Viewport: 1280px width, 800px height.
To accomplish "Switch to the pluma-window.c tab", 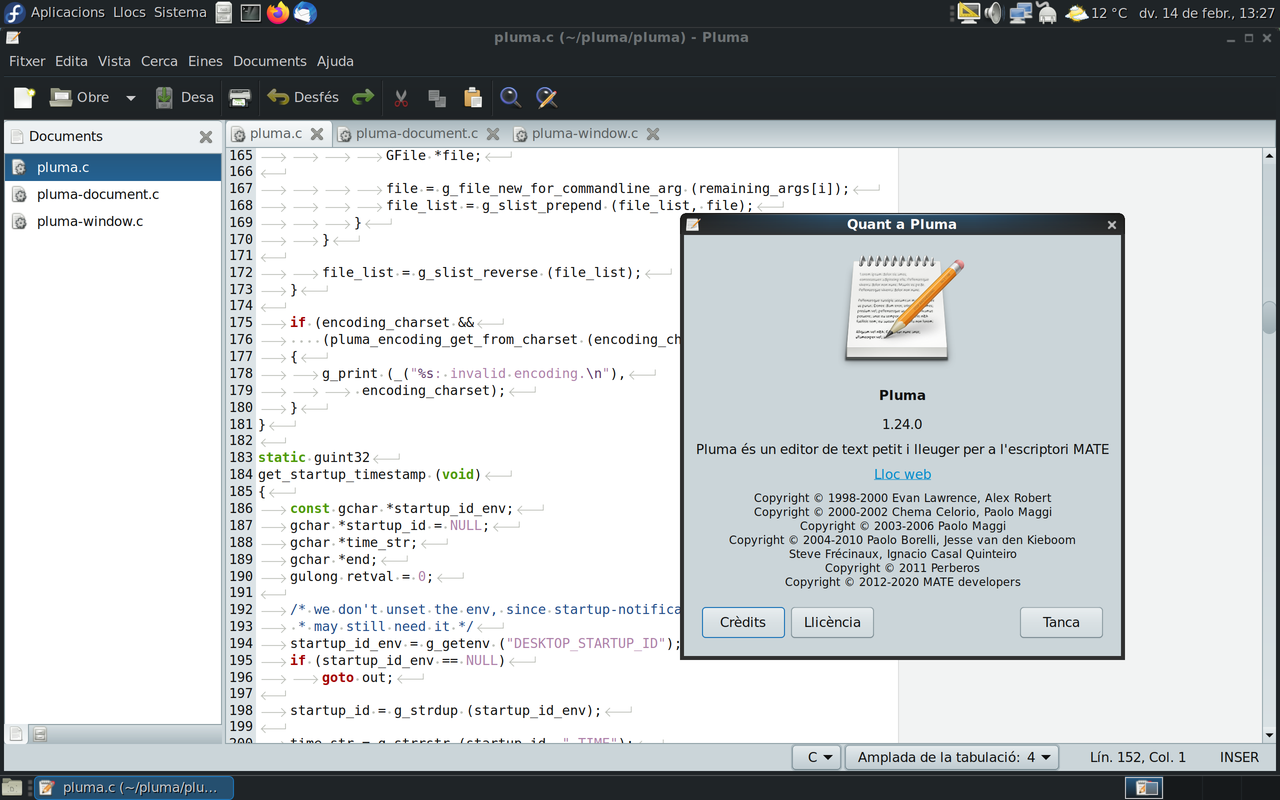I will coord(584,133).
